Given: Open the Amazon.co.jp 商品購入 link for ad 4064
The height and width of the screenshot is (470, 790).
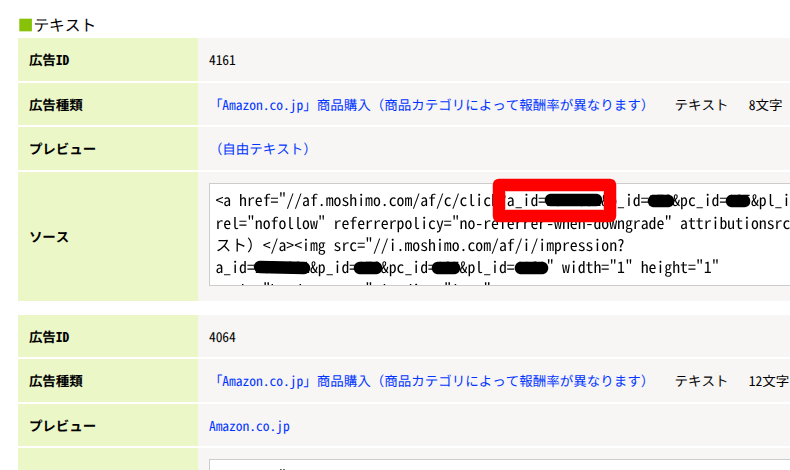Looking at the screenshot, I should [x=431, y=381].
